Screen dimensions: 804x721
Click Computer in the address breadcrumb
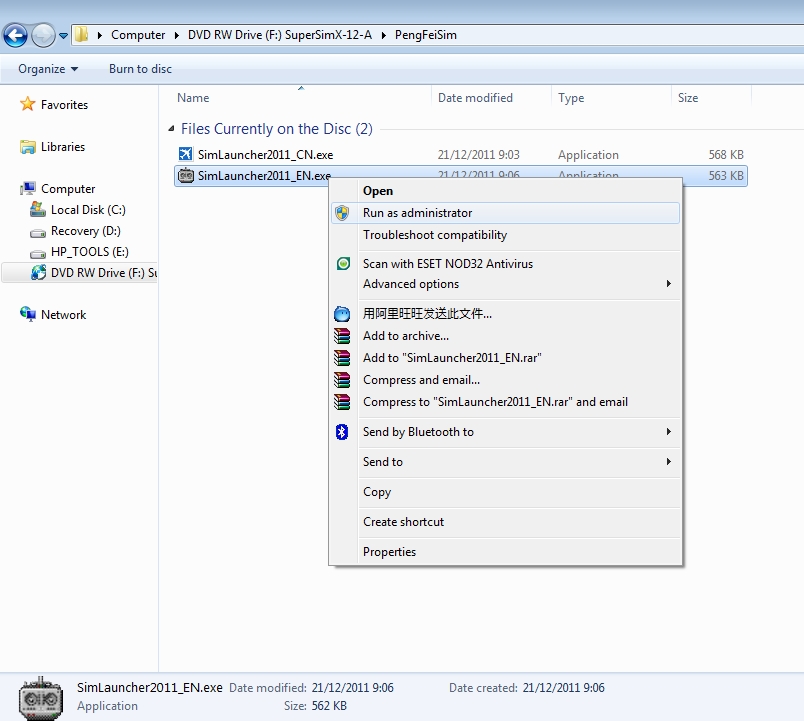(138, 35)
